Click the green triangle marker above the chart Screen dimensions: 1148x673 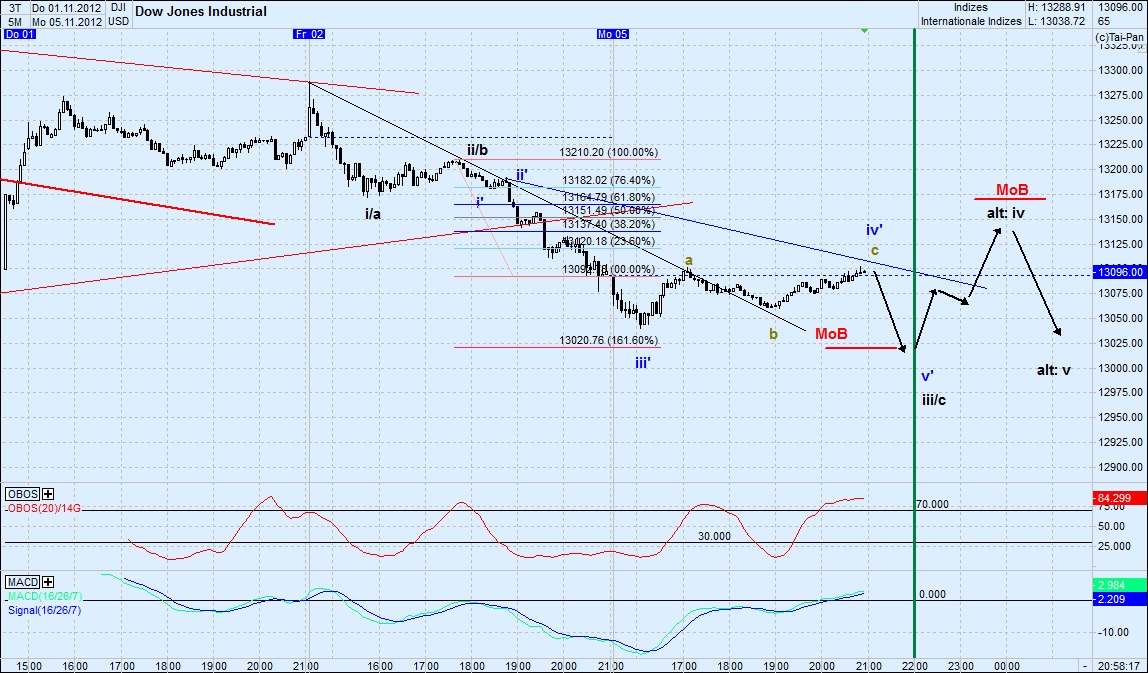click(865, 30)
